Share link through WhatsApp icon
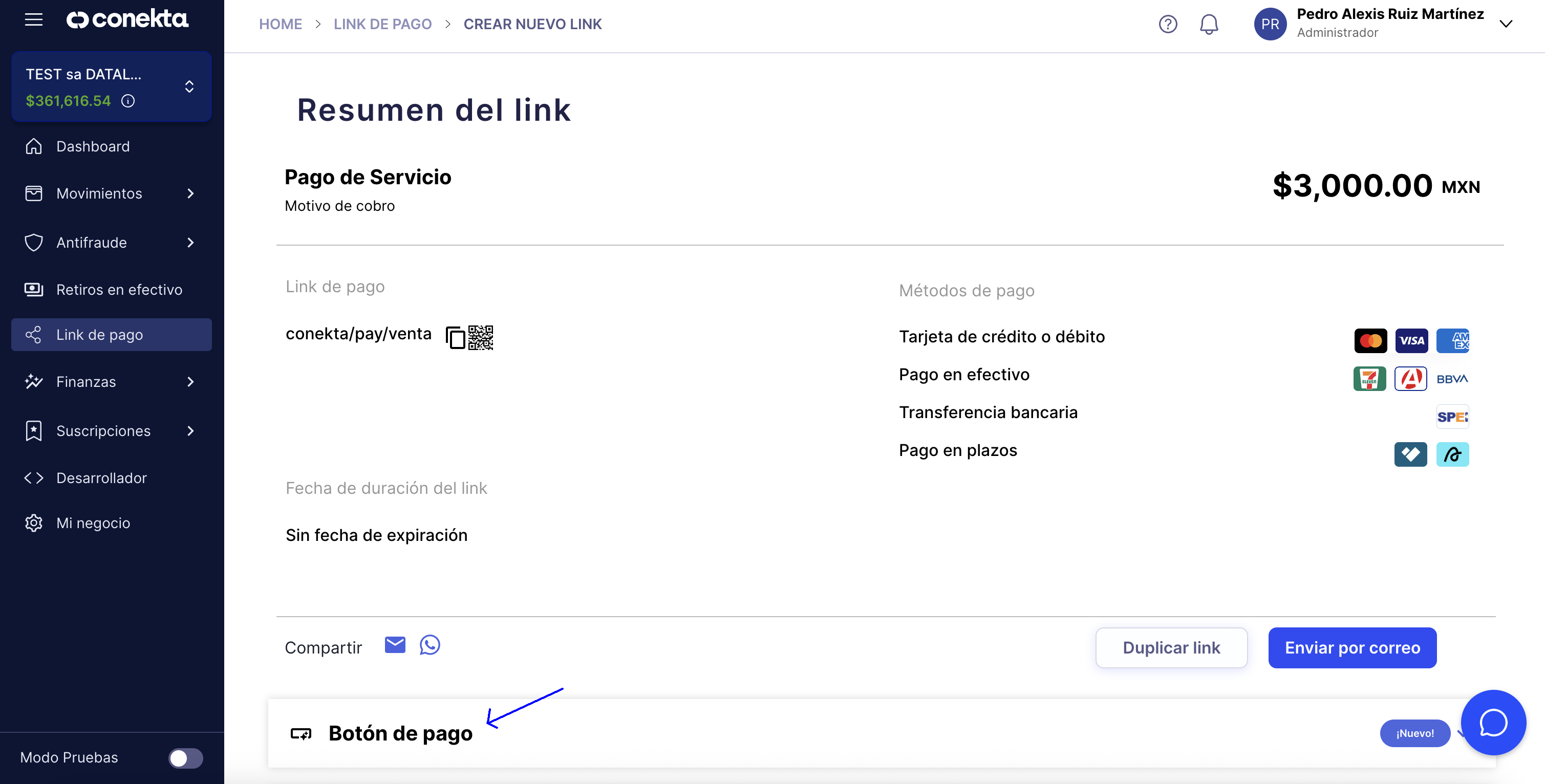Viewport: 1545px width, 784px height. click(430, 645)
